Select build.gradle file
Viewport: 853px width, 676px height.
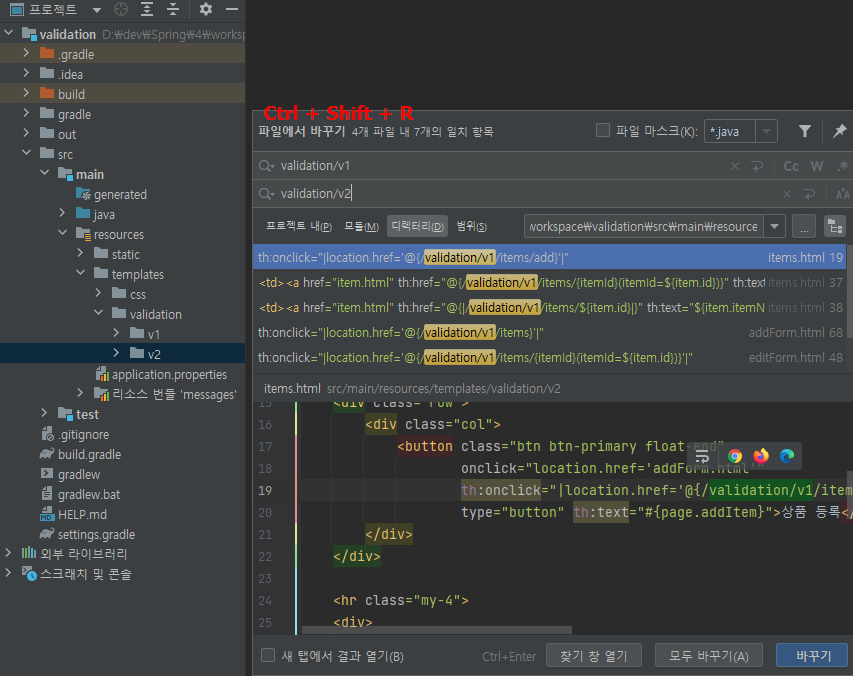pos(81,454)
